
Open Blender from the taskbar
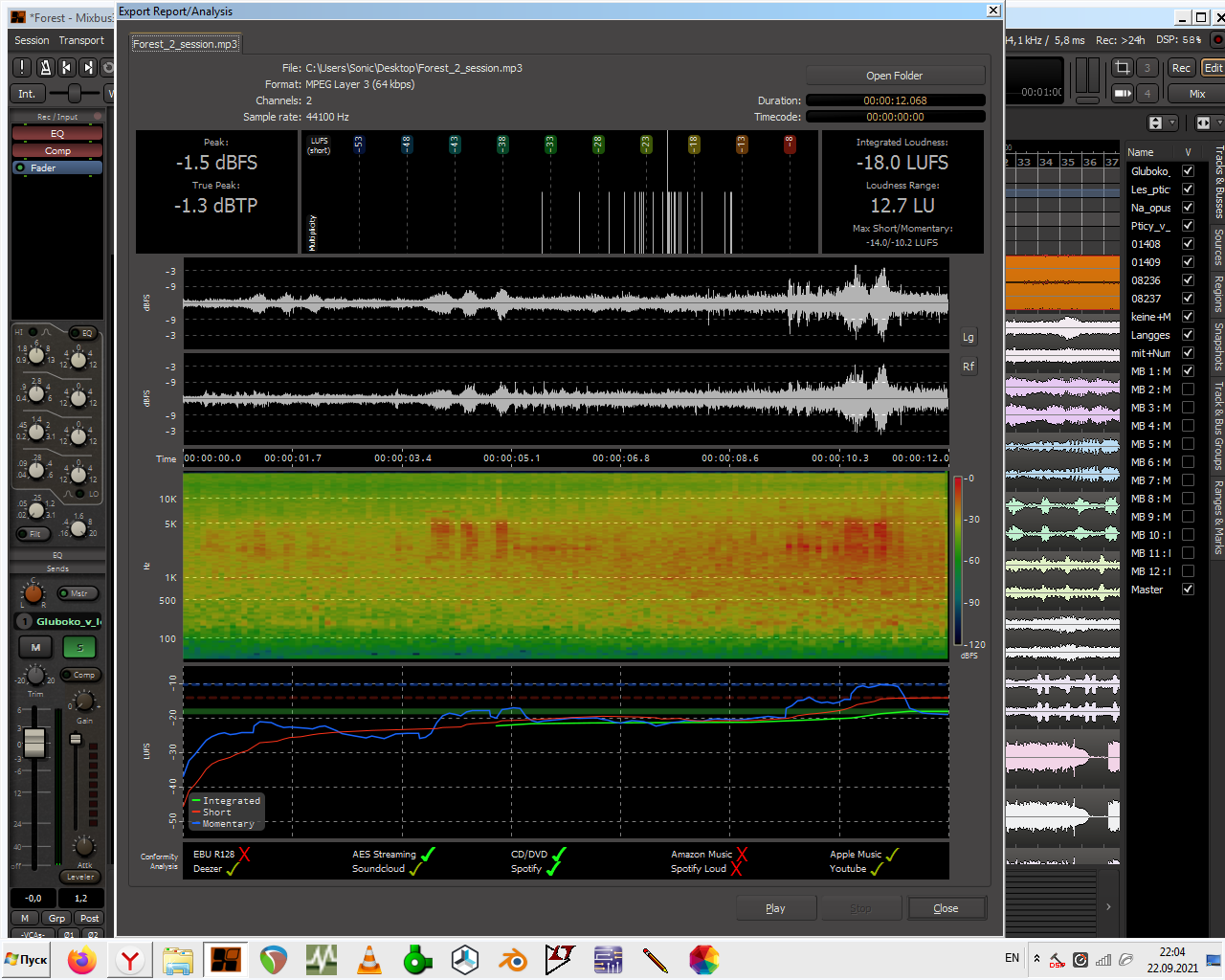[x=513, y=959]
